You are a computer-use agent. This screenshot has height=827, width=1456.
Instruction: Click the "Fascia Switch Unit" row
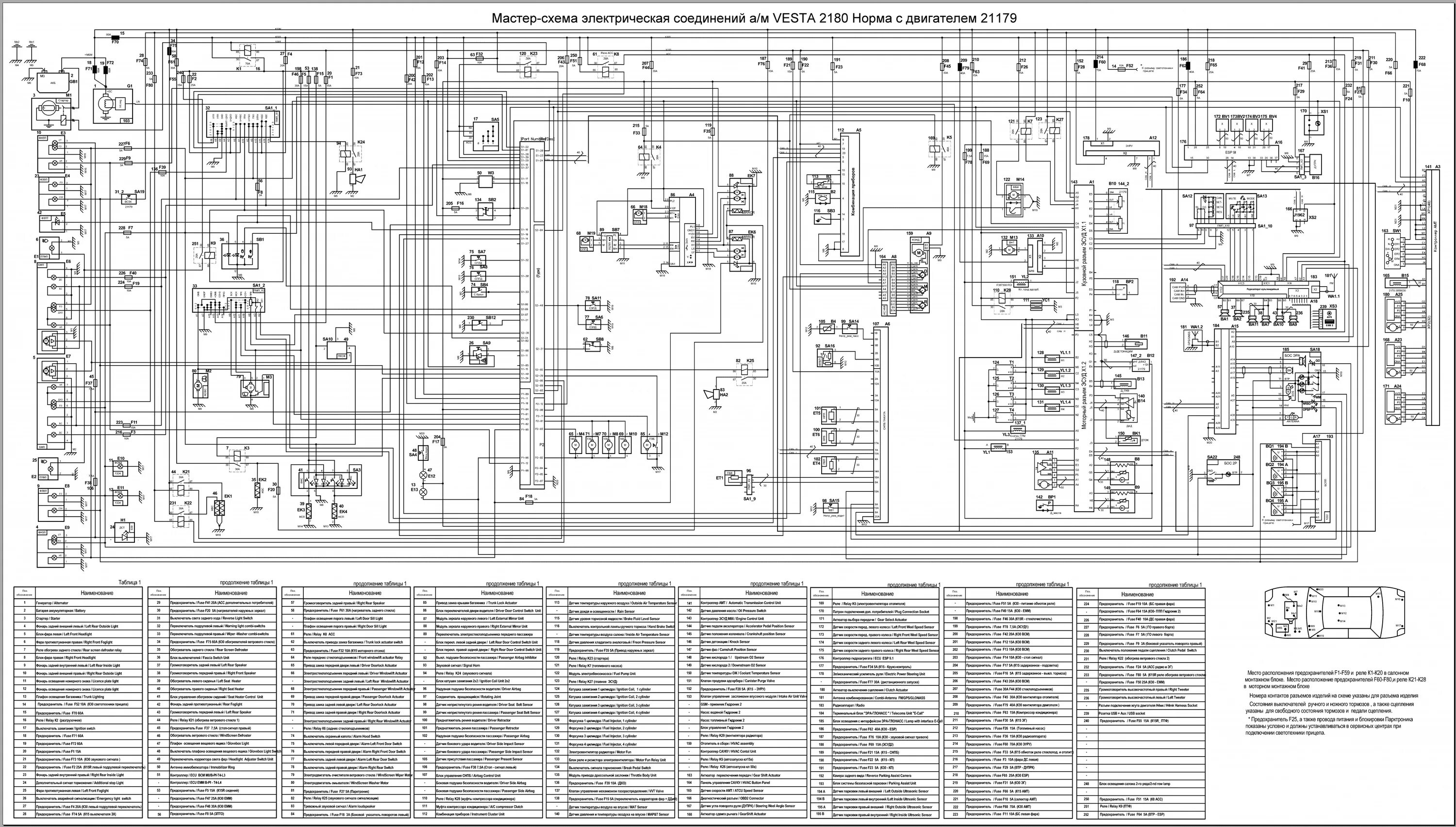[213, 657]
